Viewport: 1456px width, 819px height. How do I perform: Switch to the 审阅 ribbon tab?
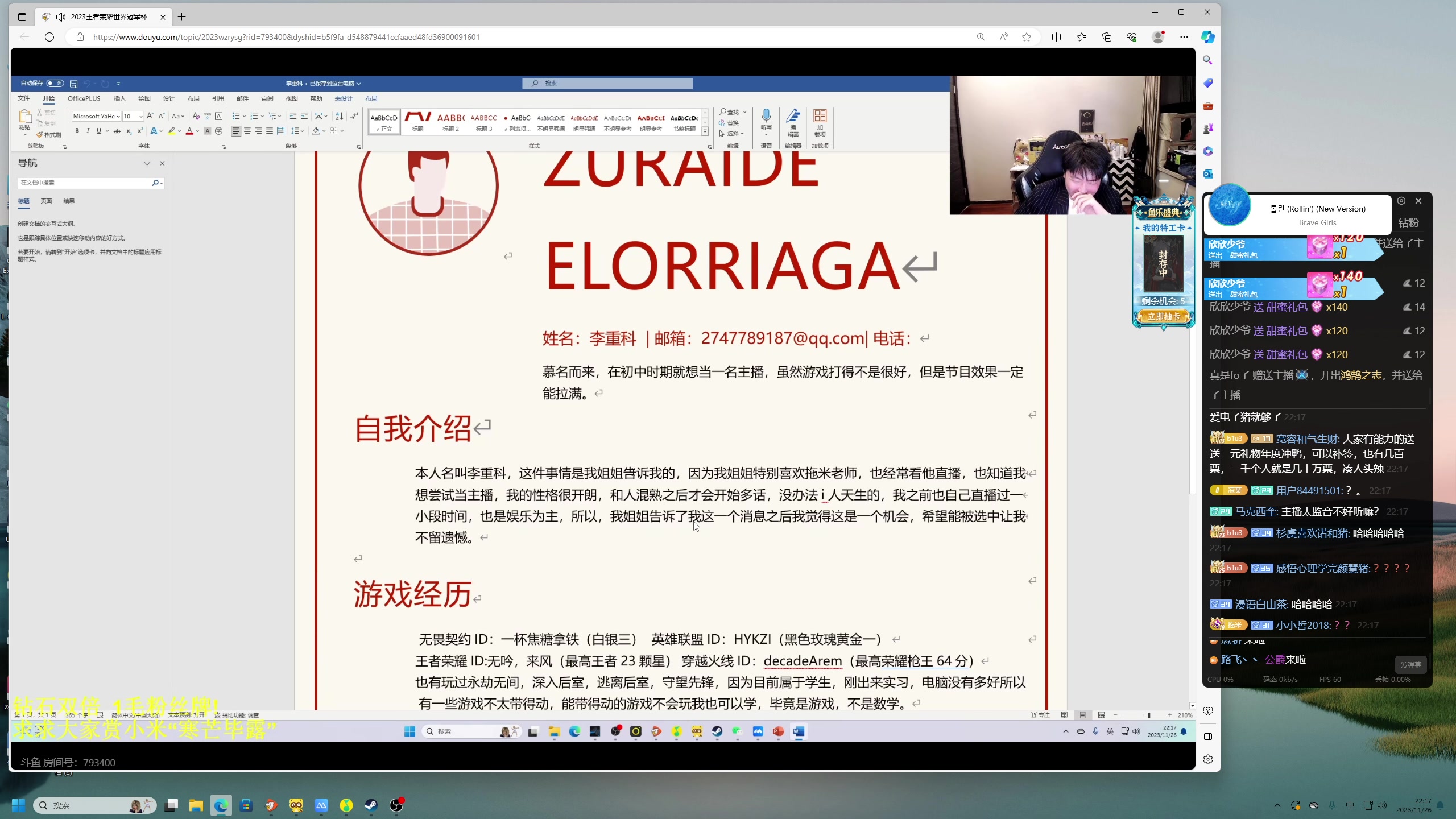tap(267, 98)
